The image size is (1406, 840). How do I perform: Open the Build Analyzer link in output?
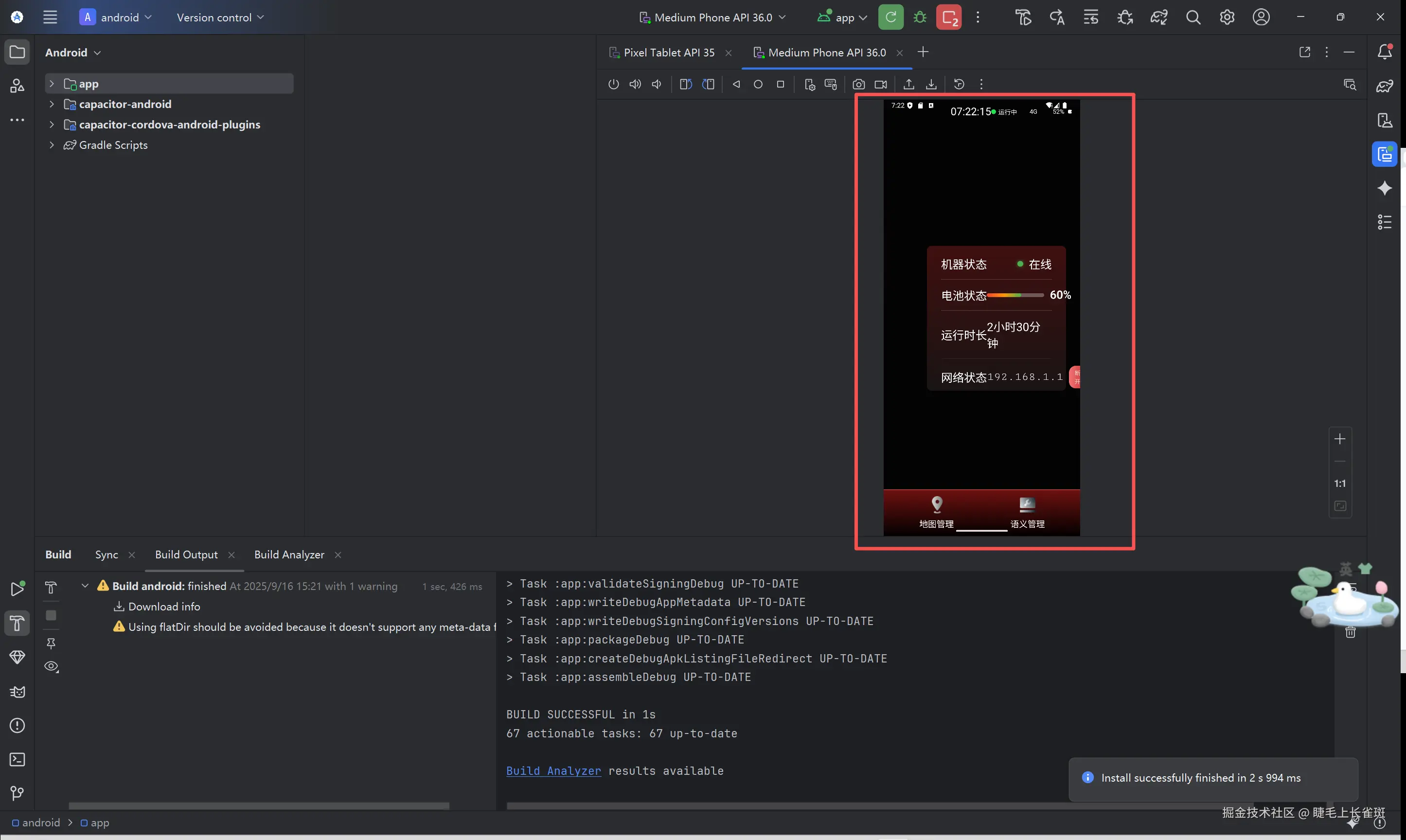point(553,771)
